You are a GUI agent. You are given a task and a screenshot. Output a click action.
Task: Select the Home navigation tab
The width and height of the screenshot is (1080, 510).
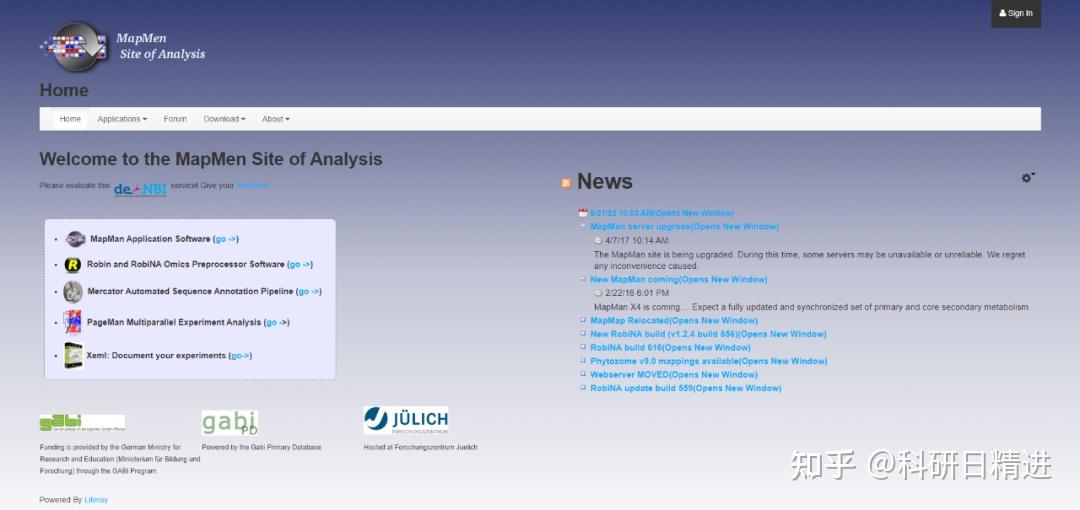[70, 119]
